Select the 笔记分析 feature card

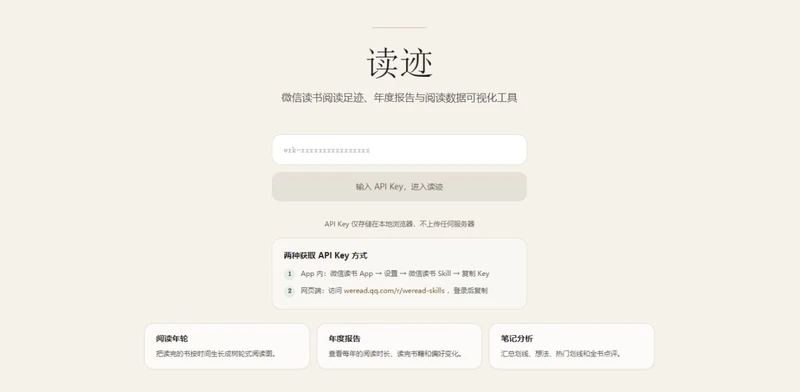[571, 346]
